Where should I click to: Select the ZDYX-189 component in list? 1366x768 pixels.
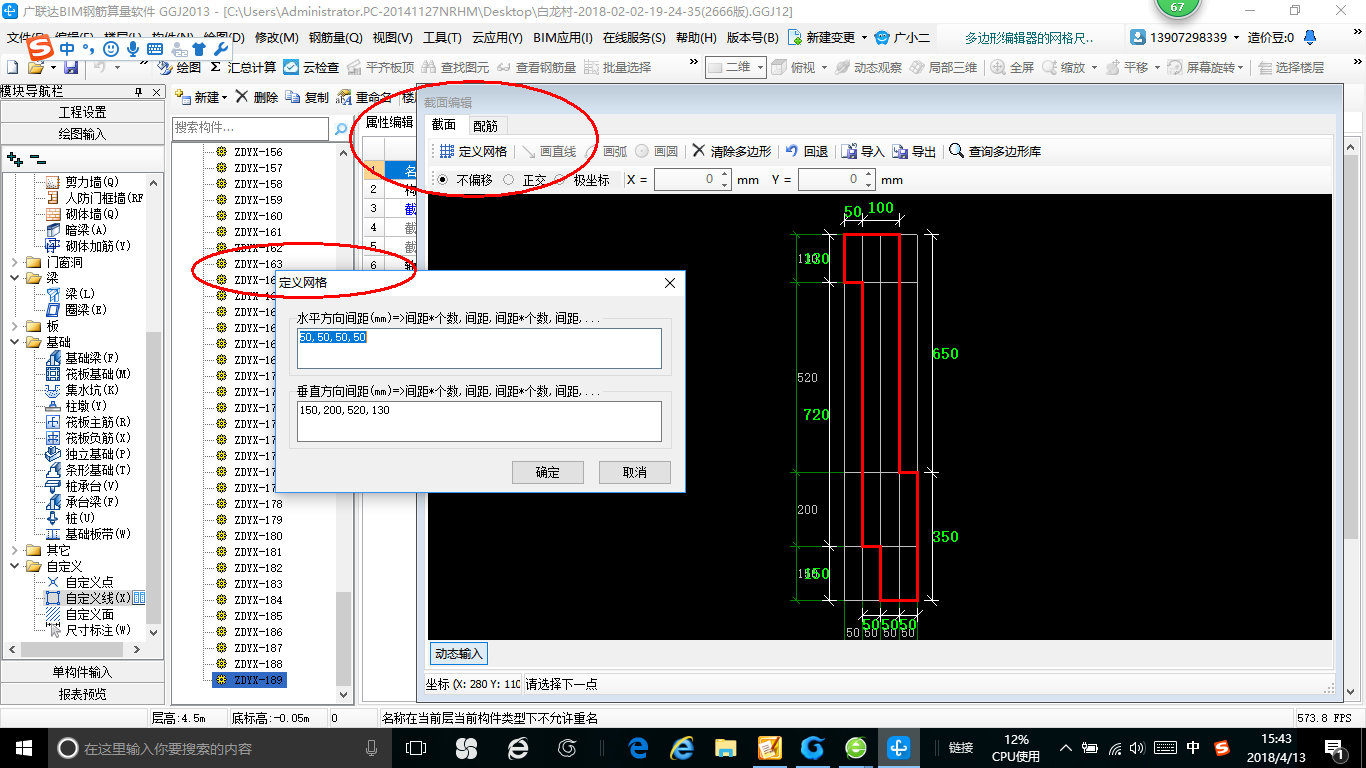coord(249,680)
